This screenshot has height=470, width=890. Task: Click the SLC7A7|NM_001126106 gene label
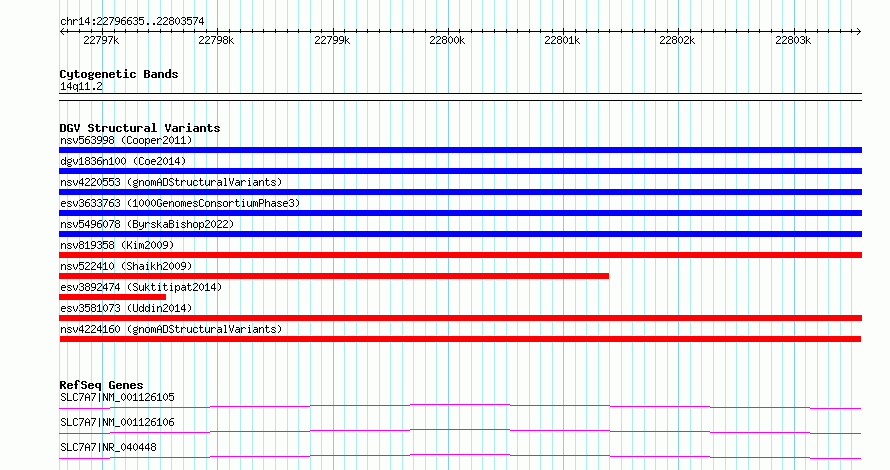[117, 422]
